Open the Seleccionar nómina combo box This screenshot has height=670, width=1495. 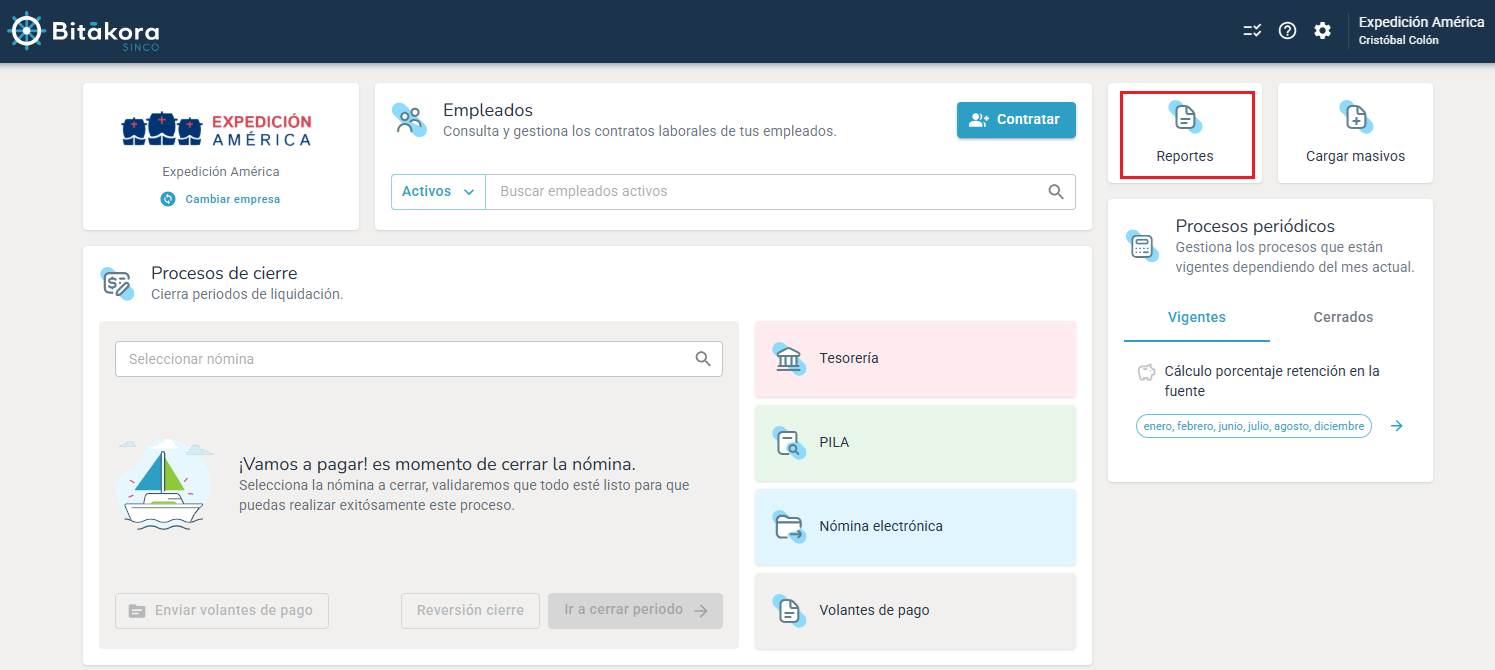point(405,359)
